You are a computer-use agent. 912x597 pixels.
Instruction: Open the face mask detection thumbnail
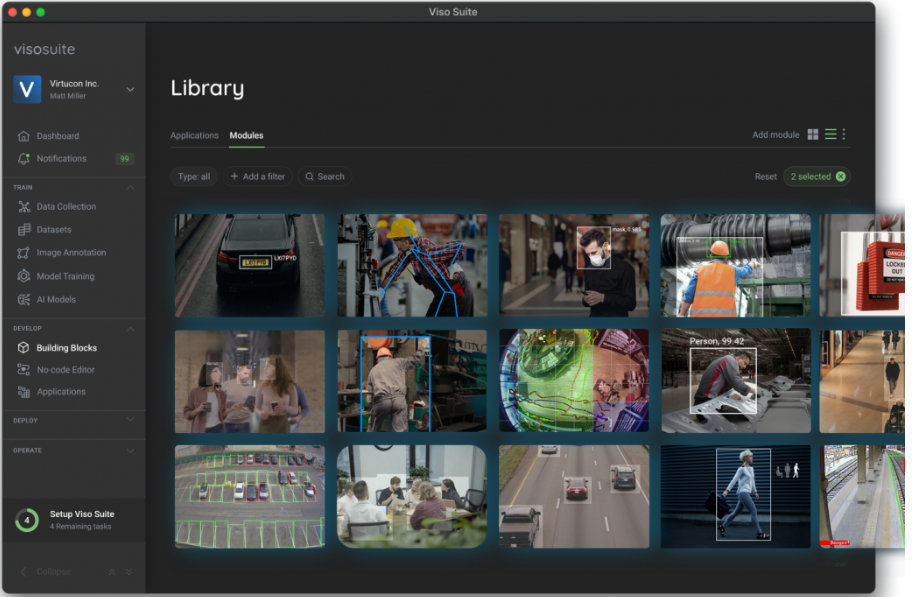pyautogui.click(x=573, y=265)
